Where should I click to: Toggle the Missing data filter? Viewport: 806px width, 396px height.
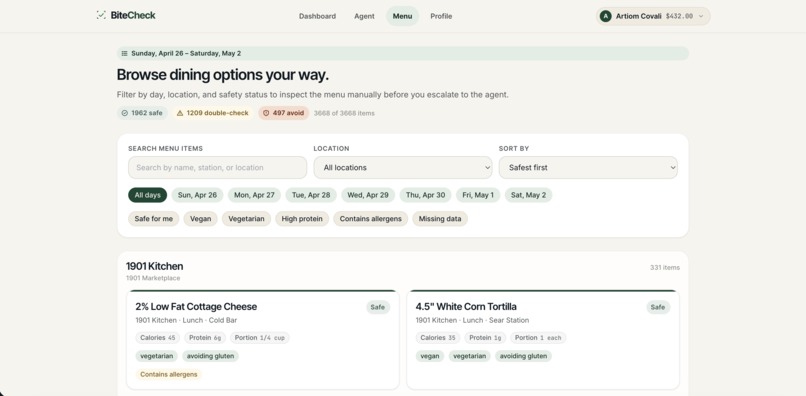click(440, 219)
